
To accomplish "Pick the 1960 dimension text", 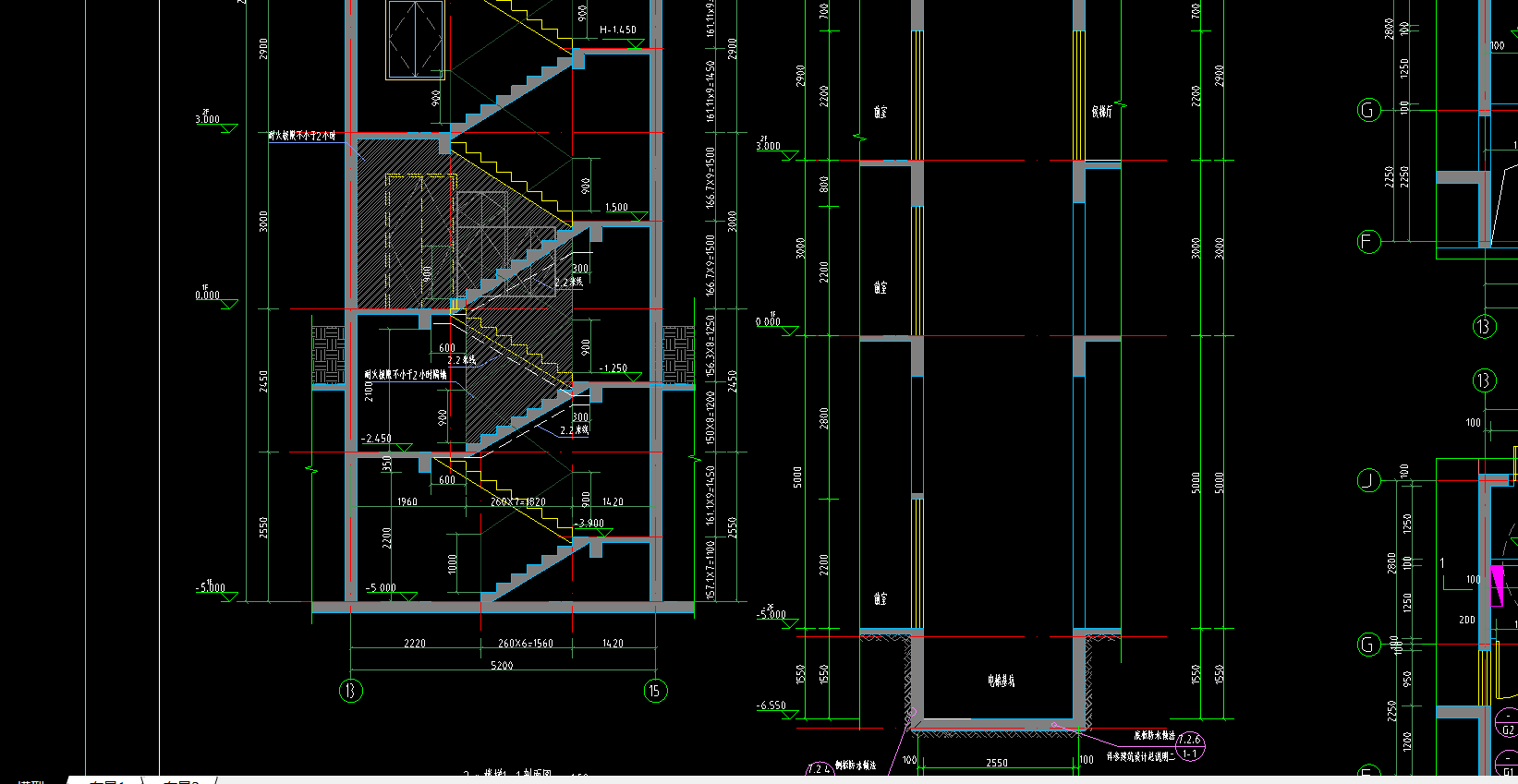I will point(407,502).
